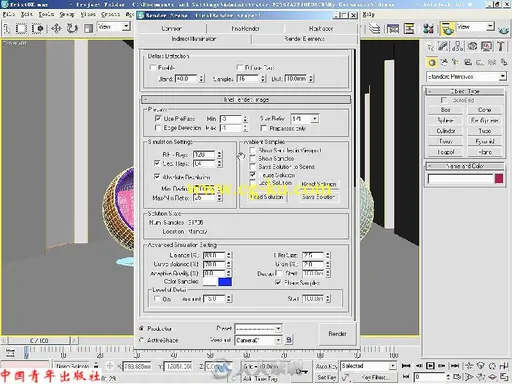Screen dimensions: 512x384
Task: Toggle the Prepass only checkbox
Action: point(264,128)
